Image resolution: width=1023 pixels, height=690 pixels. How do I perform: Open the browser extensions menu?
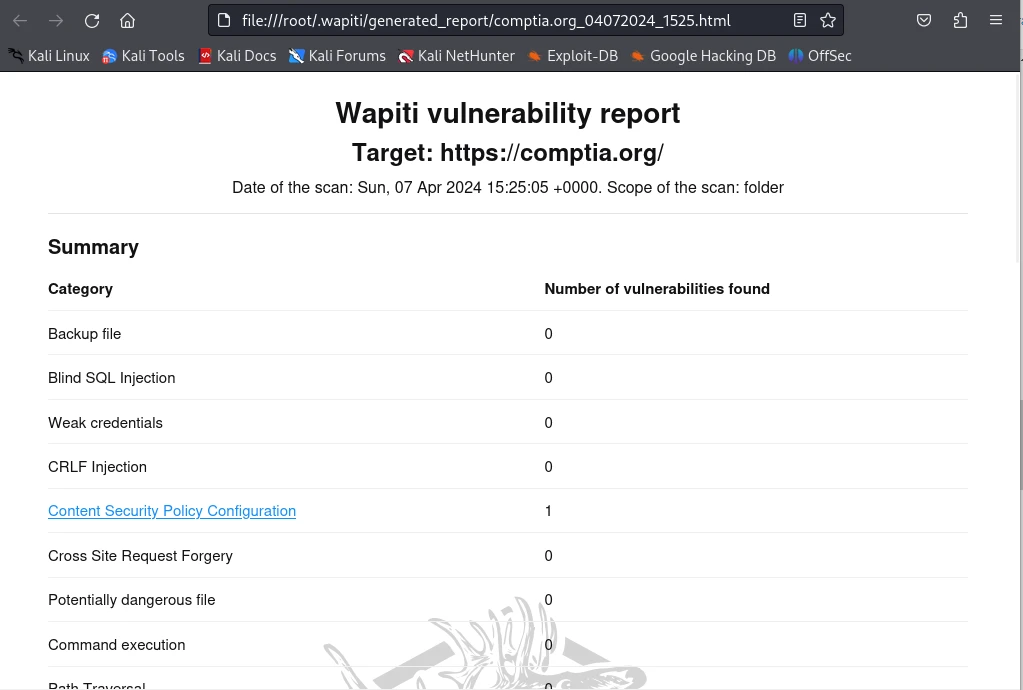[960, 20]
